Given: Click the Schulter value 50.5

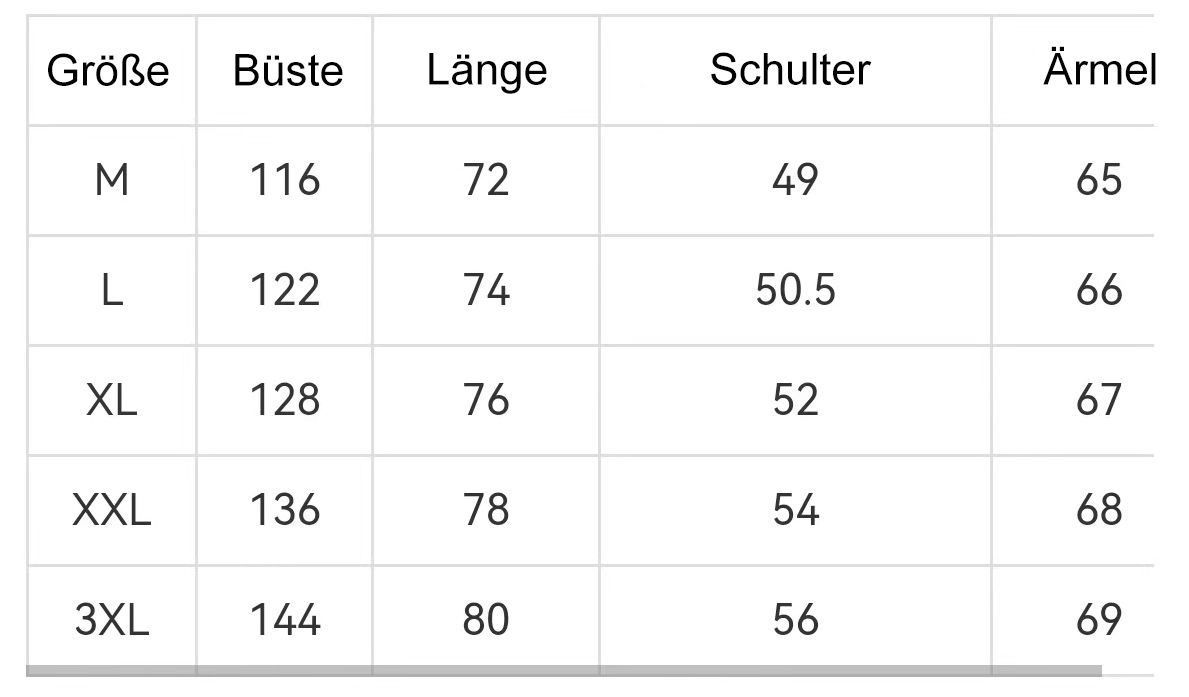Looking at the screenshot, I should point(795,291).
